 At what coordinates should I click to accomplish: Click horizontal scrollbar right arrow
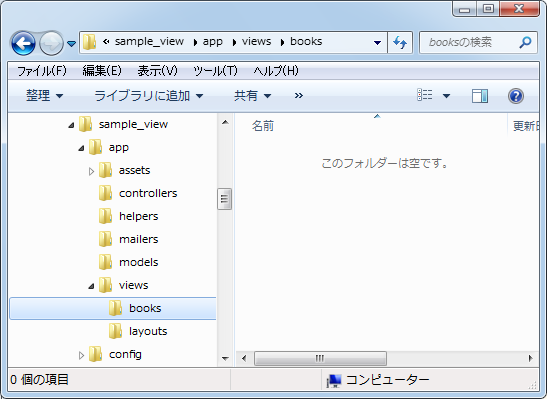(531, 358)
